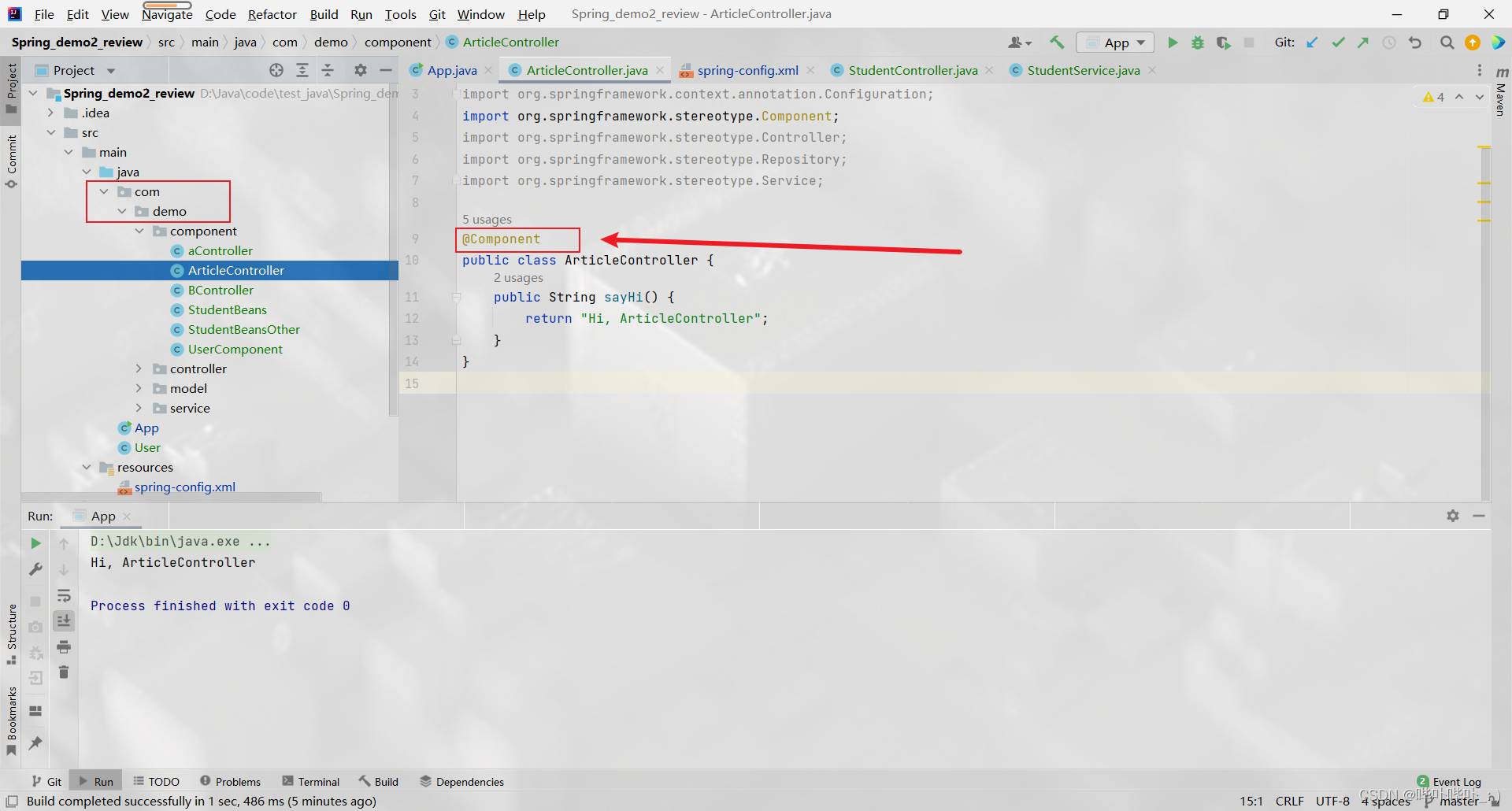Expand the controller package
This screenshot has width=1512, height=811.
click(x=139, y=368)
